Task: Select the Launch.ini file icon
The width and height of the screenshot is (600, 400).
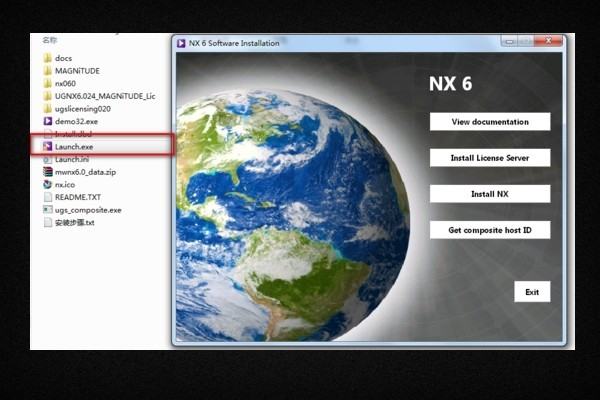Action: click(47, 159)
